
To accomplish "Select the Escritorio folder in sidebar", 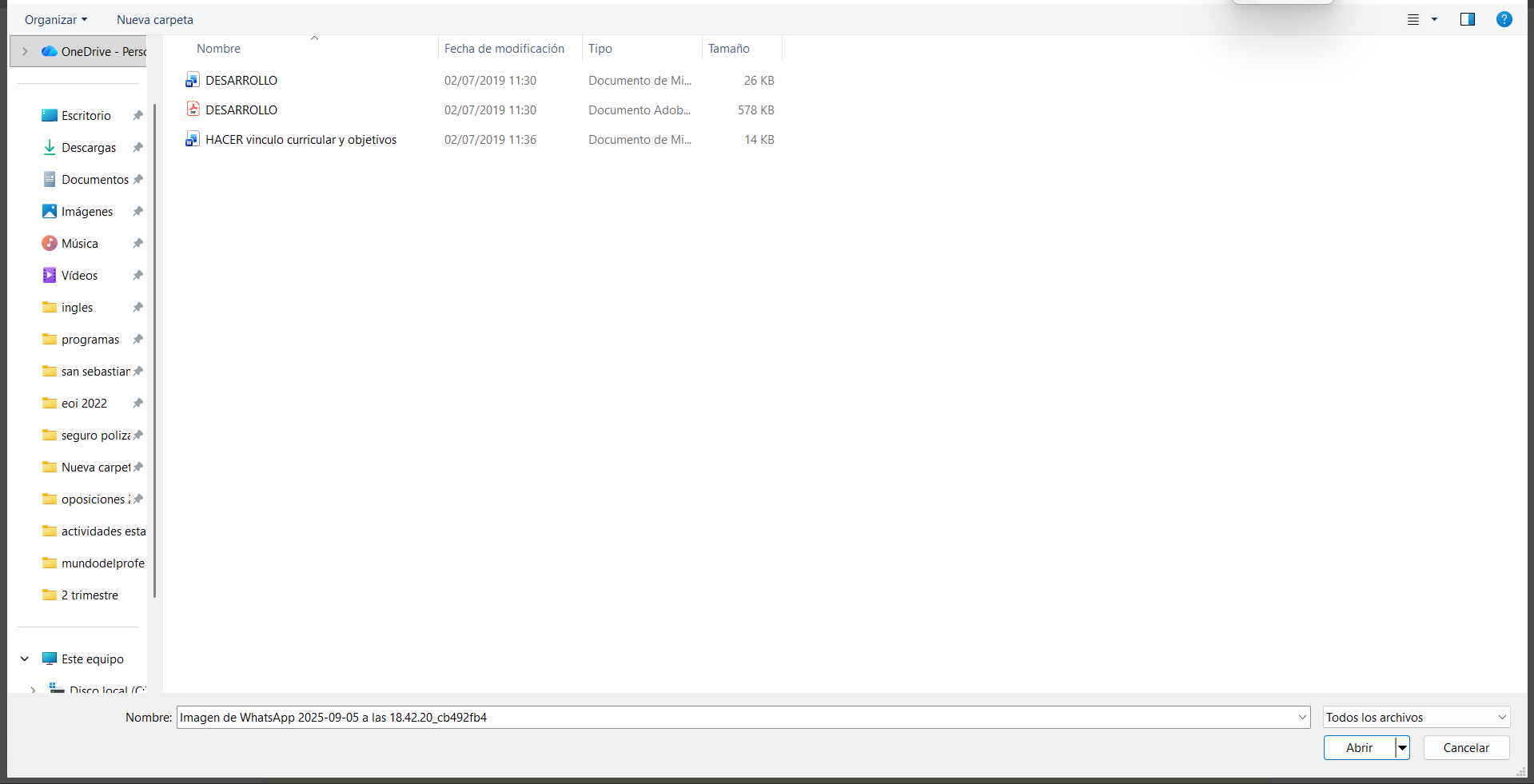I will click(x=86, y=116).
